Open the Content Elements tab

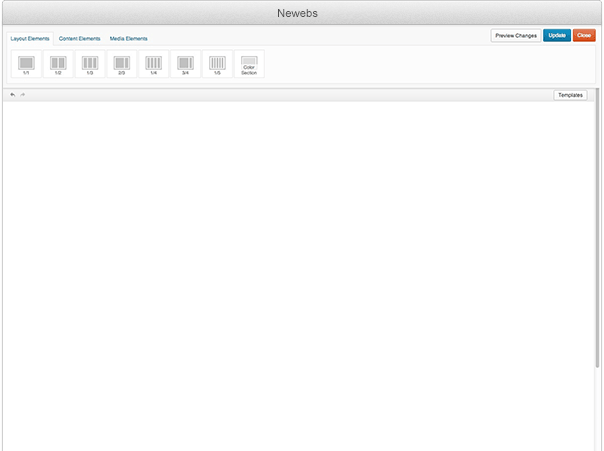pyautogui.click(x=80, y=38)
